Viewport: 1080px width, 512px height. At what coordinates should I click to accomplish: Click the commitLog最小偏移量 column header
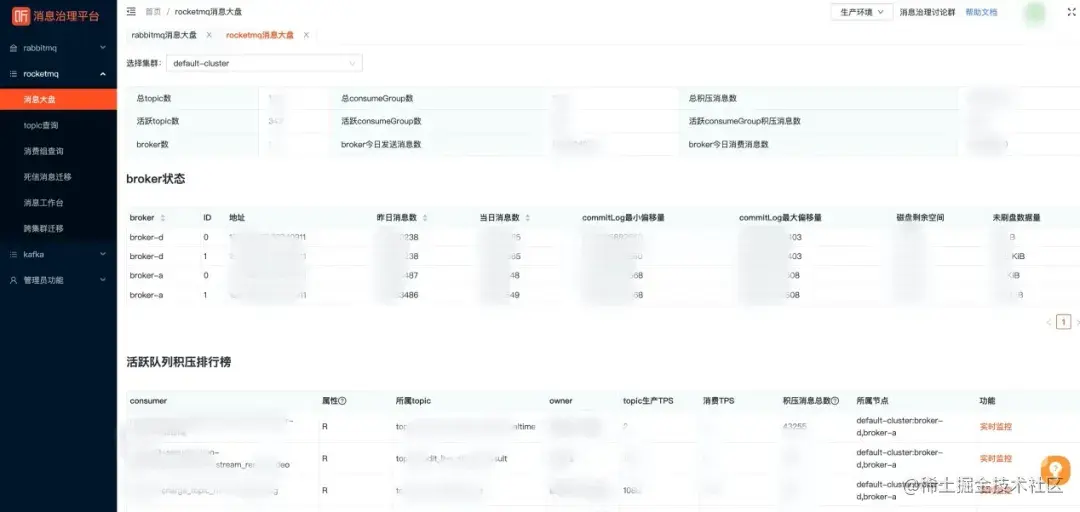(x=623, y=218)
